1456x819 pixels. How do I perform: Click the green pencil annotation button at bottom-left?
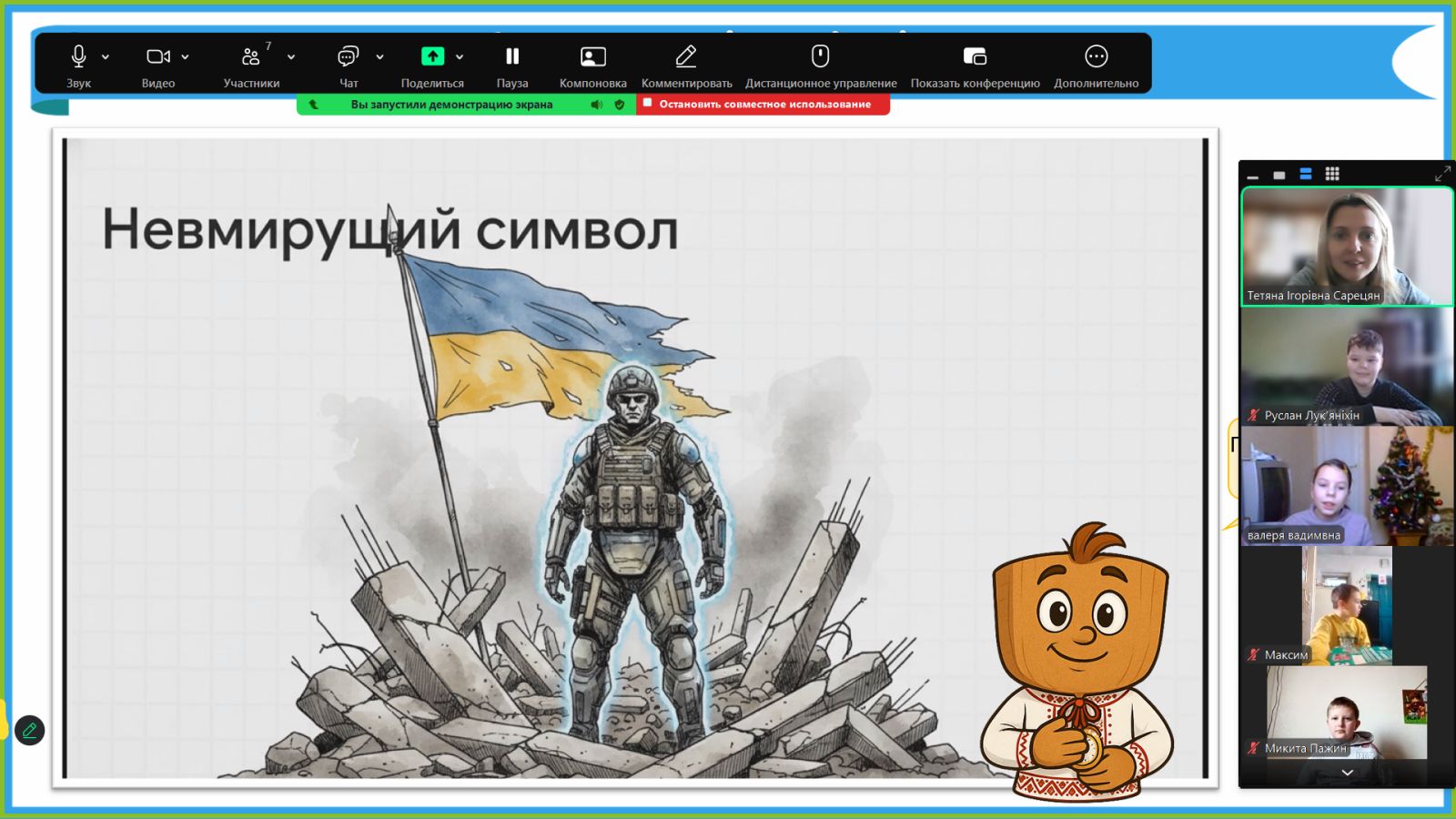click(29, 730)
